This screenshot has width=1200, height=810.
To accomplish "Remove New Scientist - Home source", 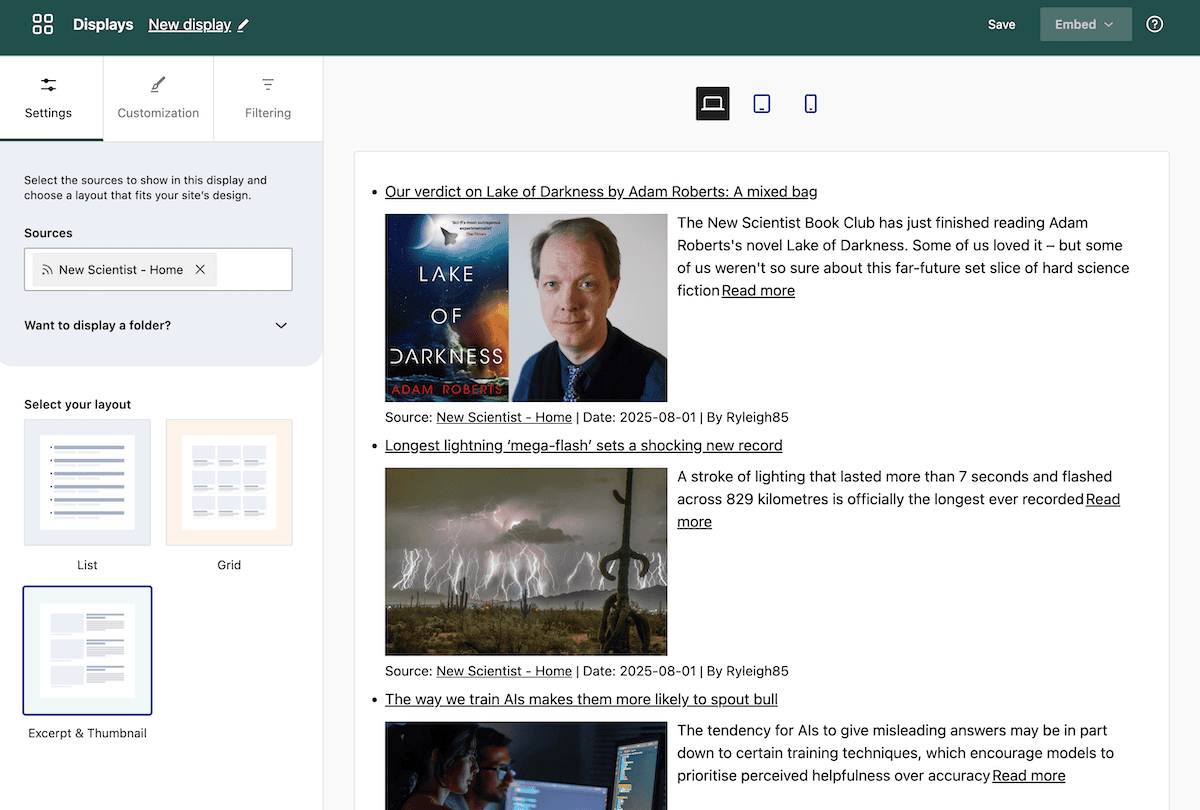I will (x=200, y=269).
